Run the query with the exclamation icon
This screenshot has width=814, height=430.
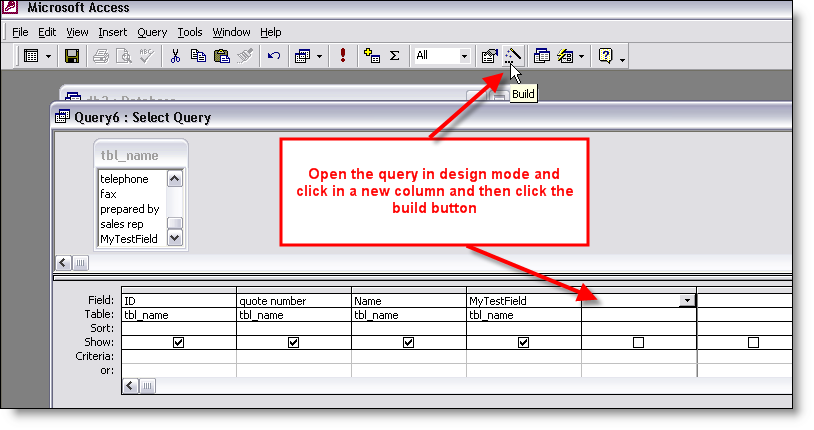(x=343, y=56)
